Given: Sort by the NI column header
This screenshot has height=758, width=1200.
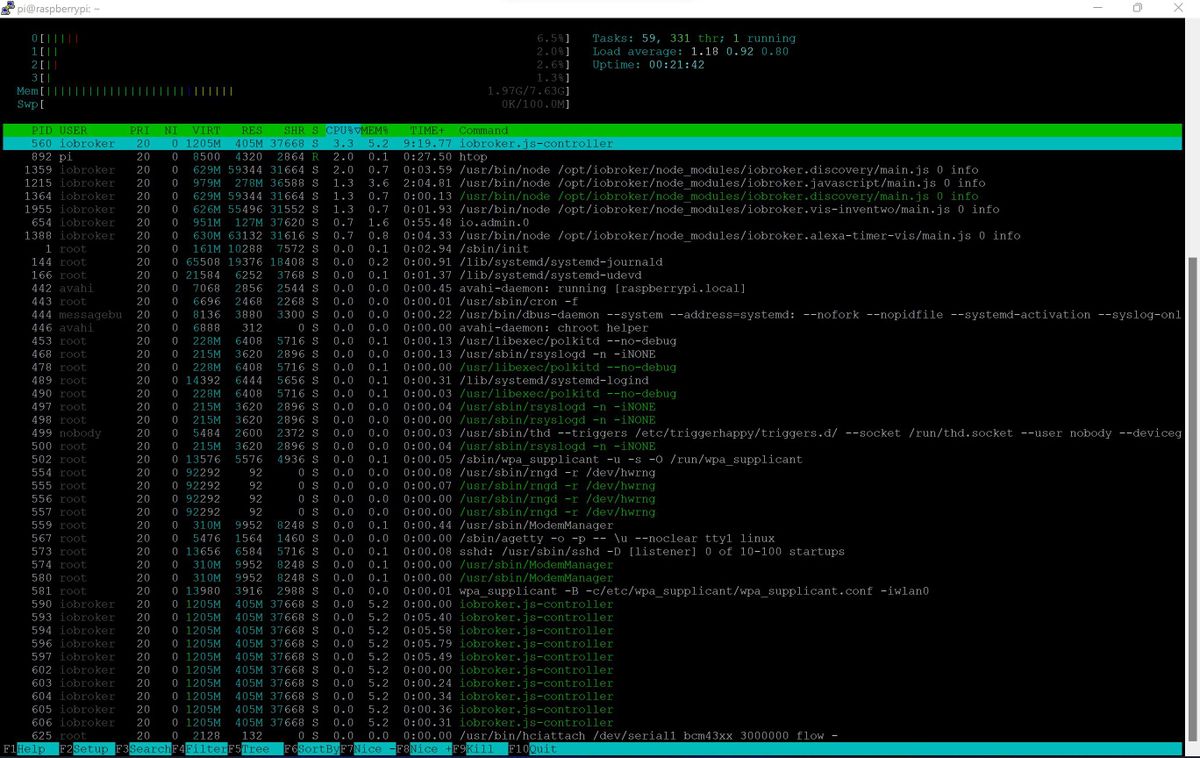Looking at the screenshot, I should (171, 130).
